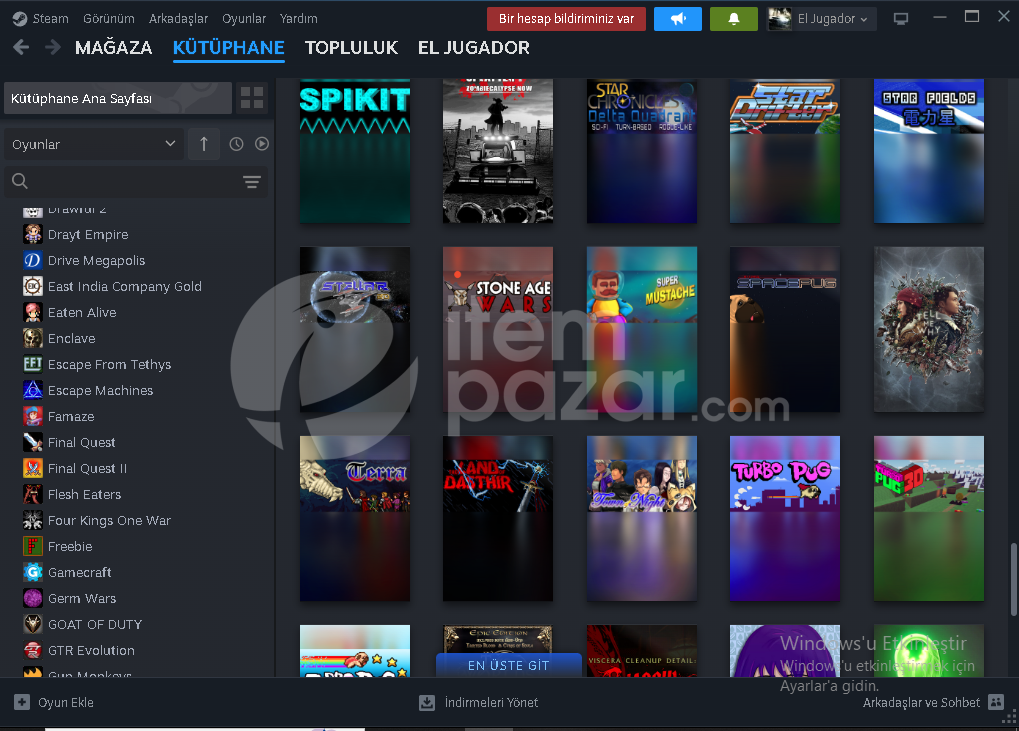Open Arkadaşlar ve Sohbet
Viewport: 1019px width, 731px height.
(x=922, y=702)
